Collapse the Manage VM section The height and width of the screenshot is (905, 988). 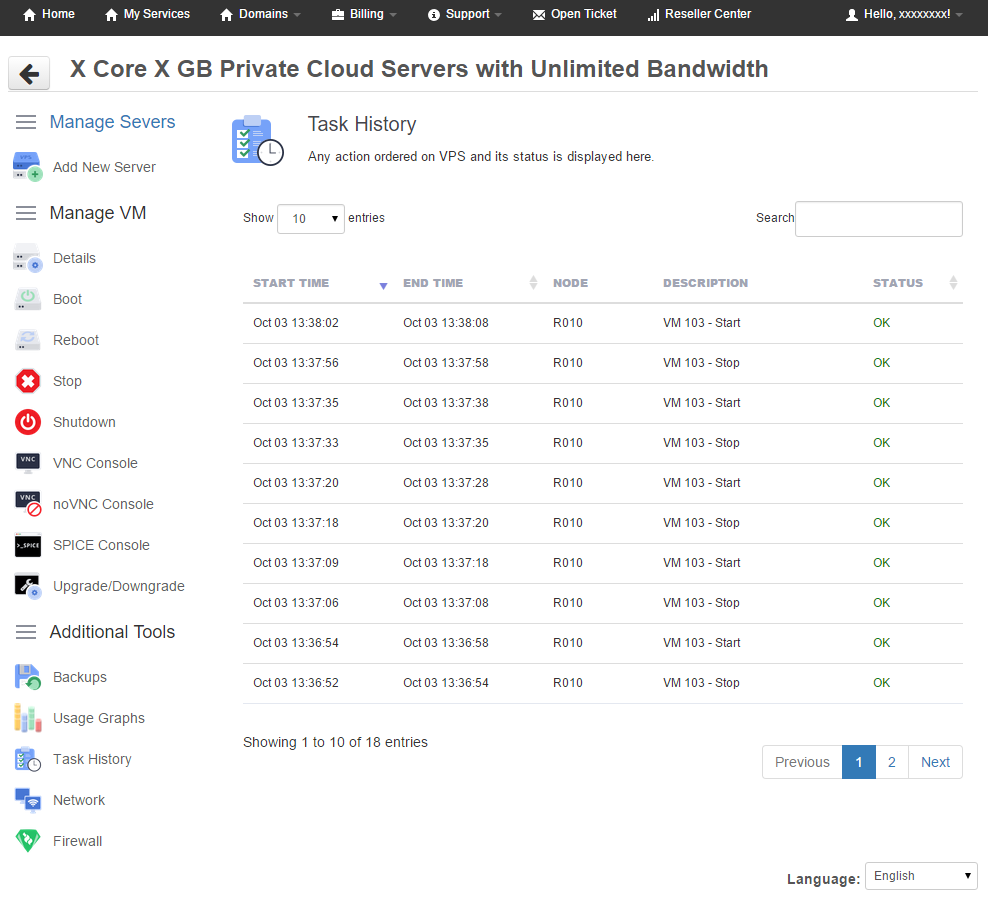(x=26, y=213)
